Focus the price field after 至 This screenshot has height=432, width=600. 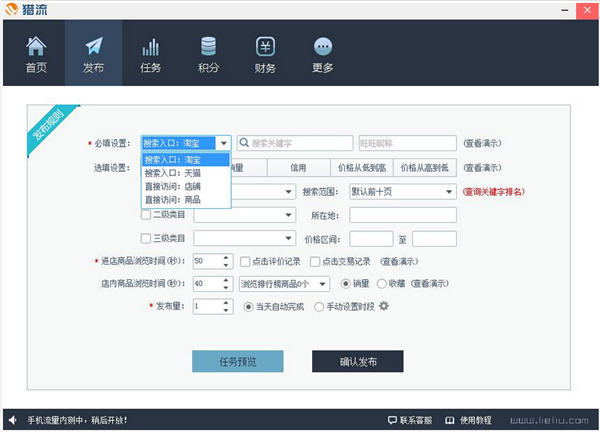(434, 239)
